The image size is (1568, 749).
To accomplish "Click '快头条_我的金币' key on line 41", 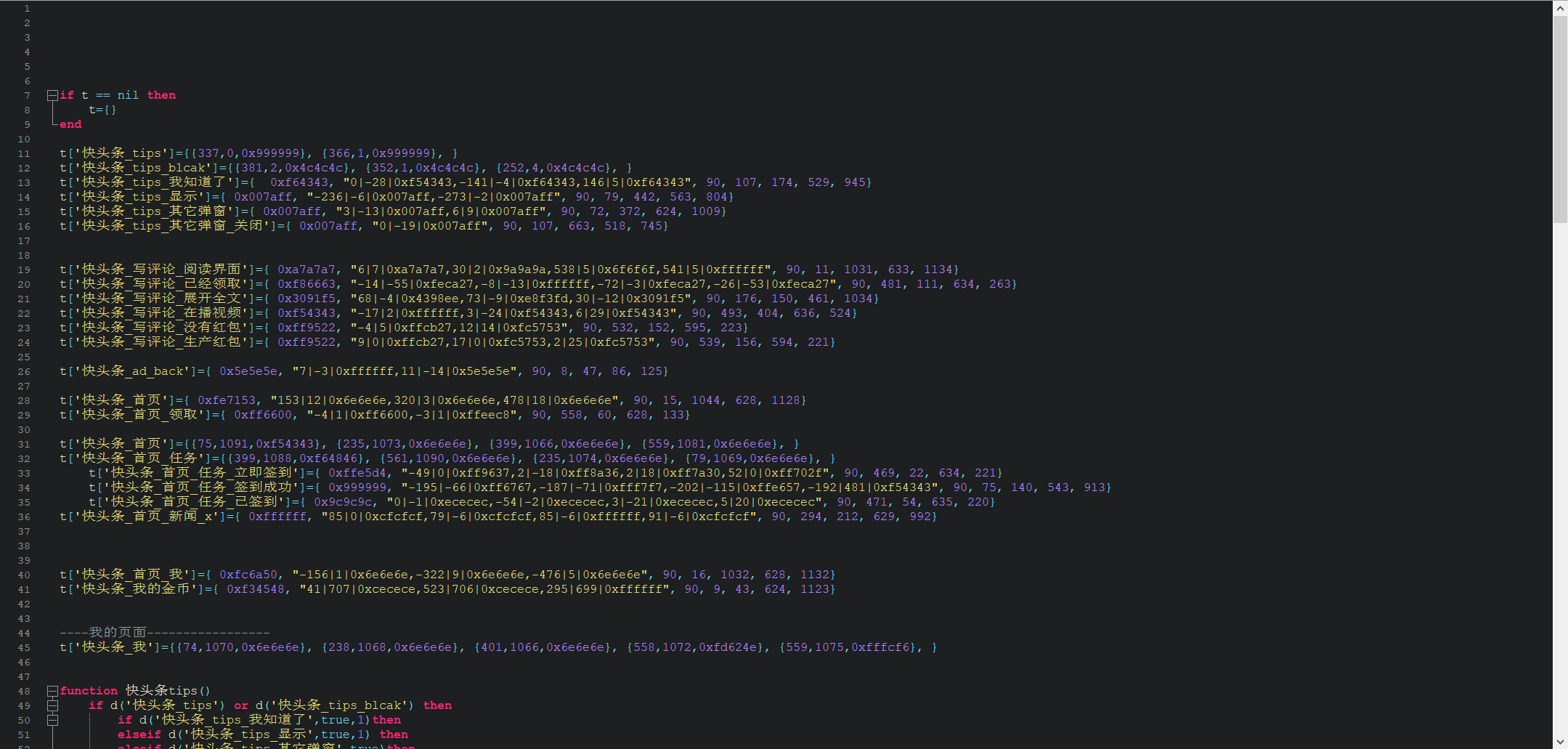I will (136, 589).
